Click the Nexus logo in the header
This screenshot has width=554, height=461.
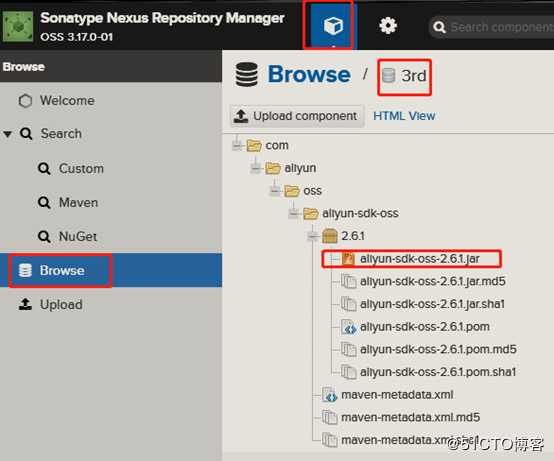tap(18, 26)
